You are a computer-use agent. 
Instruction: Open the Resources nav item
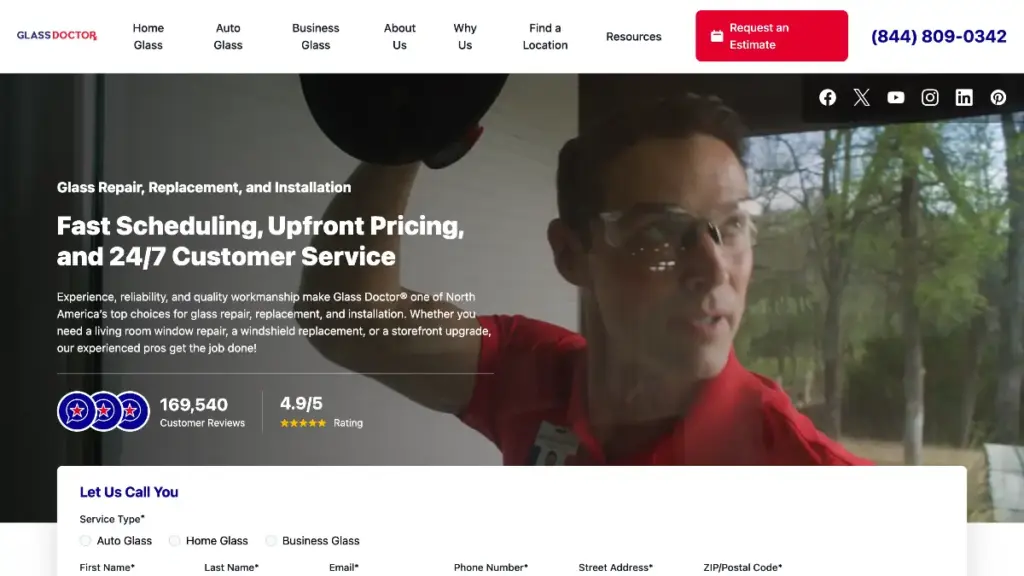pos(633,37)
